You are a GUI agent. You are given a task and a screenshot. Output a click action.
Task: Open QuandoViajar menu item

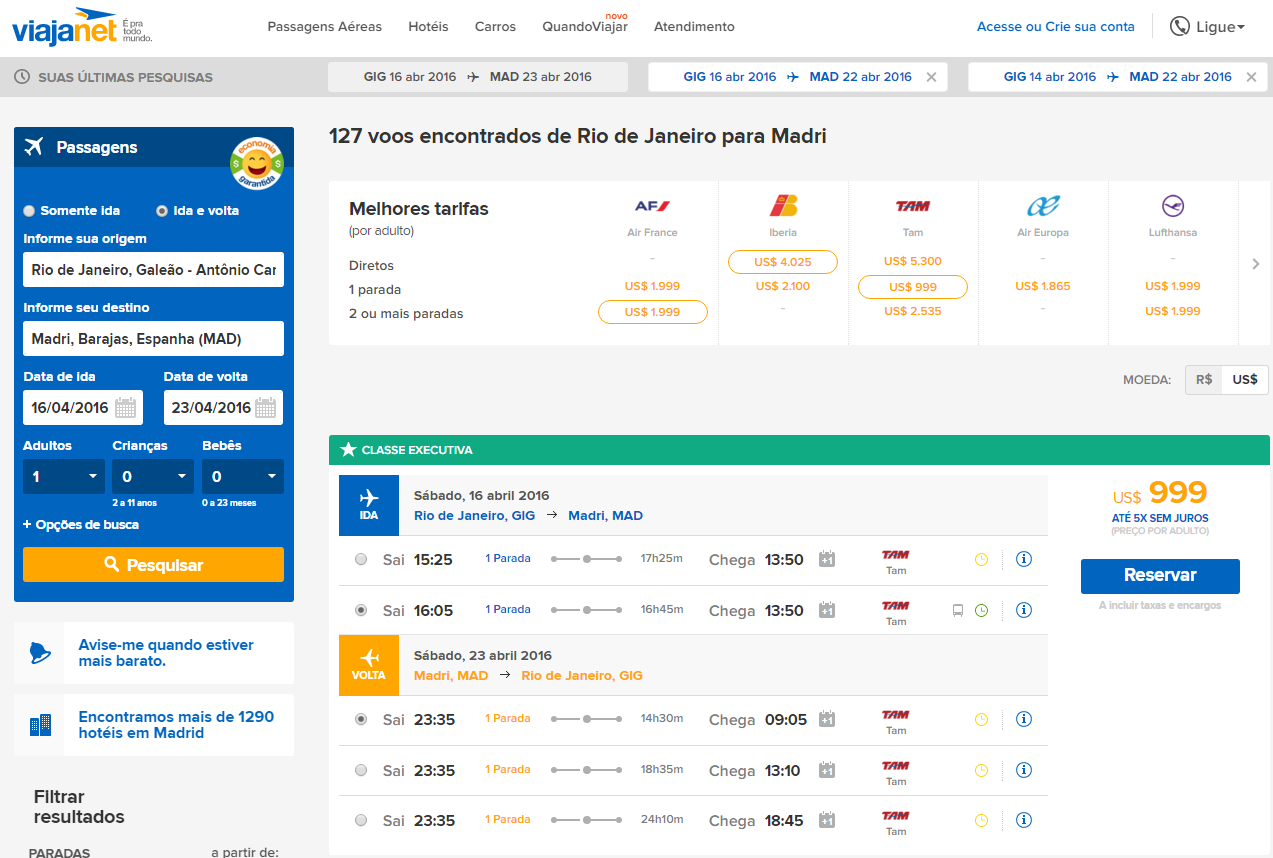(585, 26)
